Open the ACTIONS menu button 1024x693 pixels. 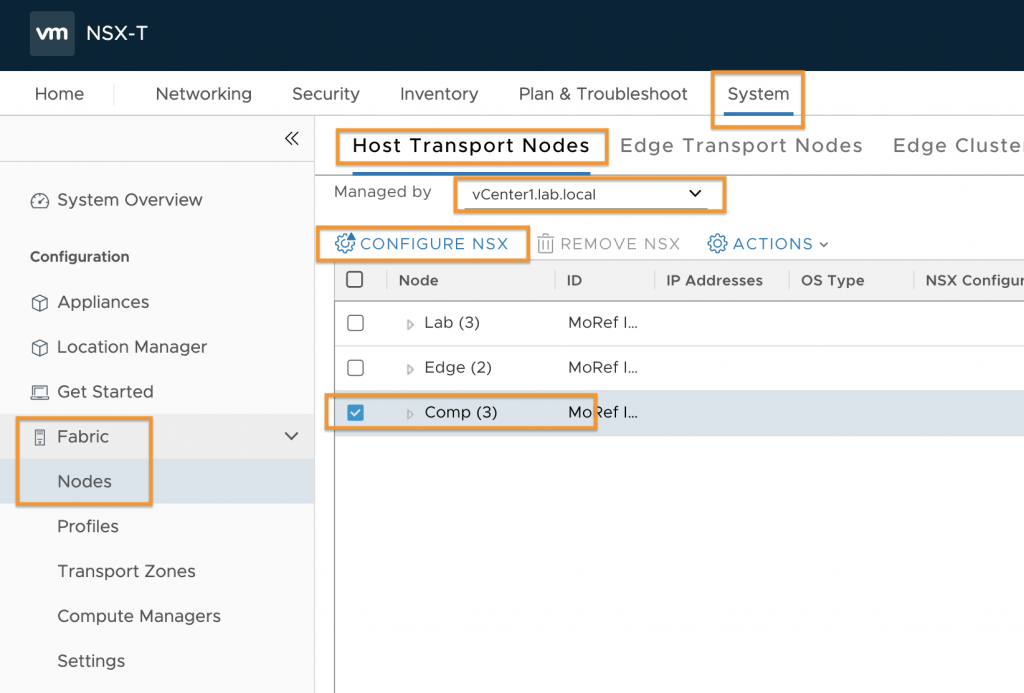(768, 244)
